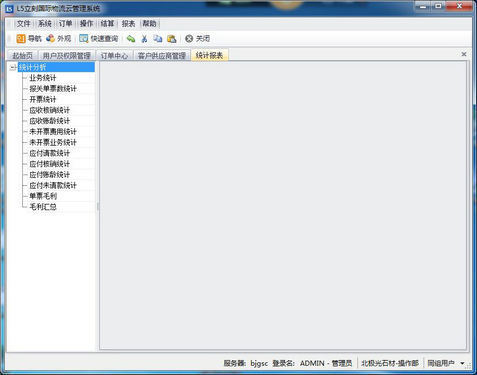Screen dimensions: 477x375
Task: Select the 统计报表 tab
Action: coord(209,55)
